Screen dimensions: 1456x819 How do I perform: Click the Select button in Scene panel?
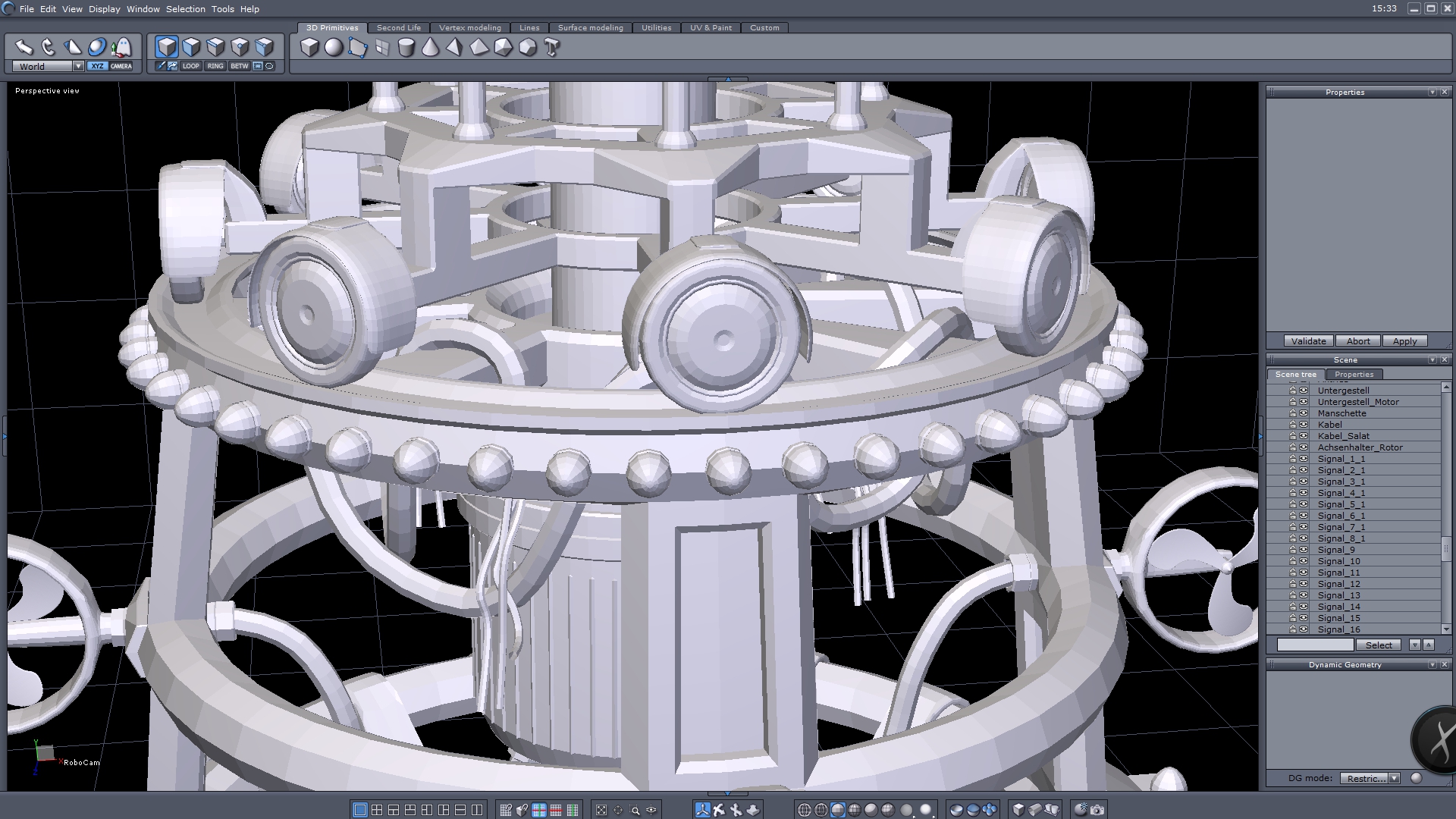point(1378,645)
